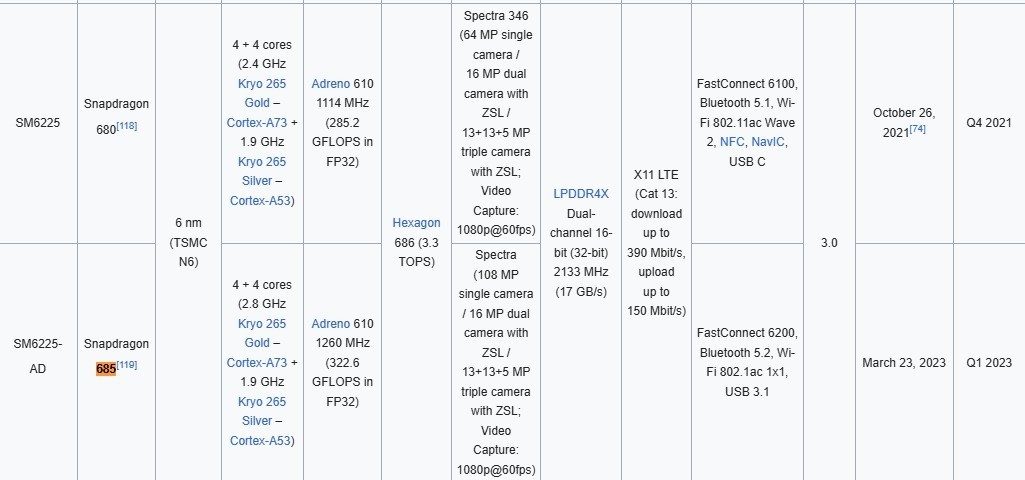
Task: Click Adreno link in 1260 MHz cell
Action: click(x=331, y=324)
